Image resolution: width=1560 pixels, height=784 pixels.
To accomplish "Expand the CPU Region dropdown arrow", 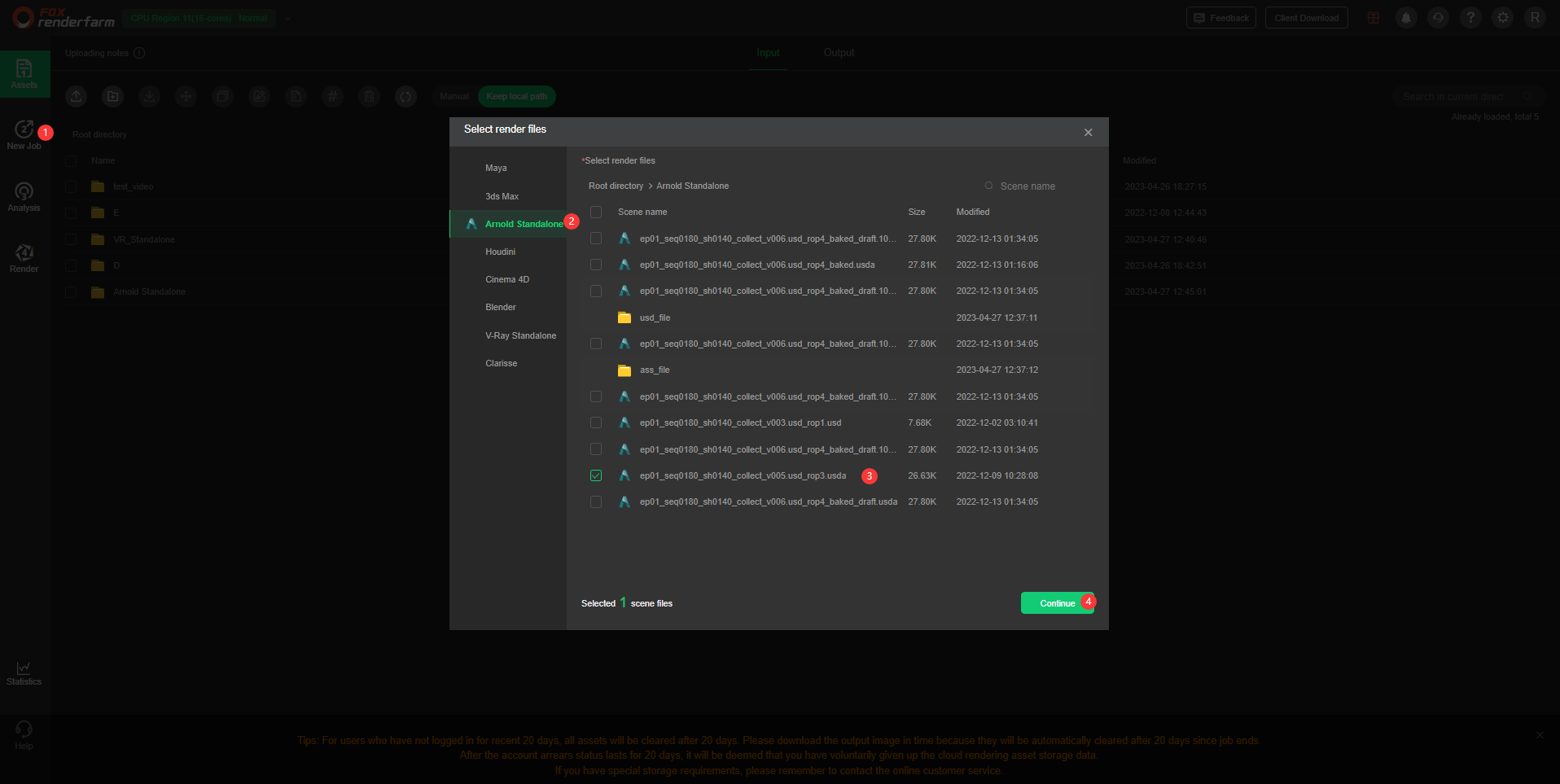I will 287,18.
